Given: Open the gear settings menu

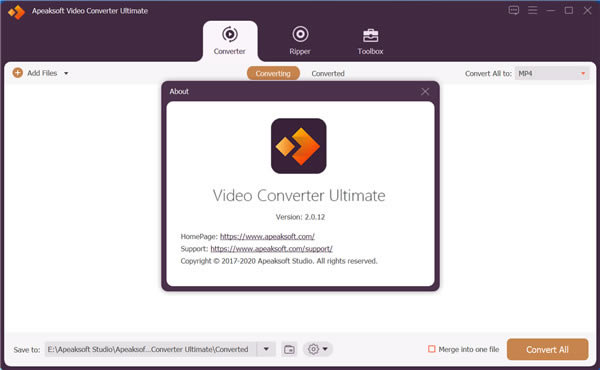Looking at the screenshot, I should [318, 349].
